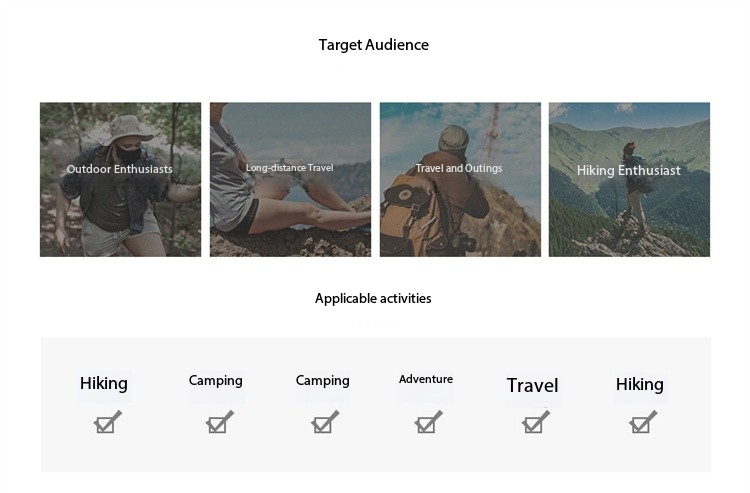Select the Travel and Outings photo tile
Screen dimensions: 750x493
coord(460,179)
